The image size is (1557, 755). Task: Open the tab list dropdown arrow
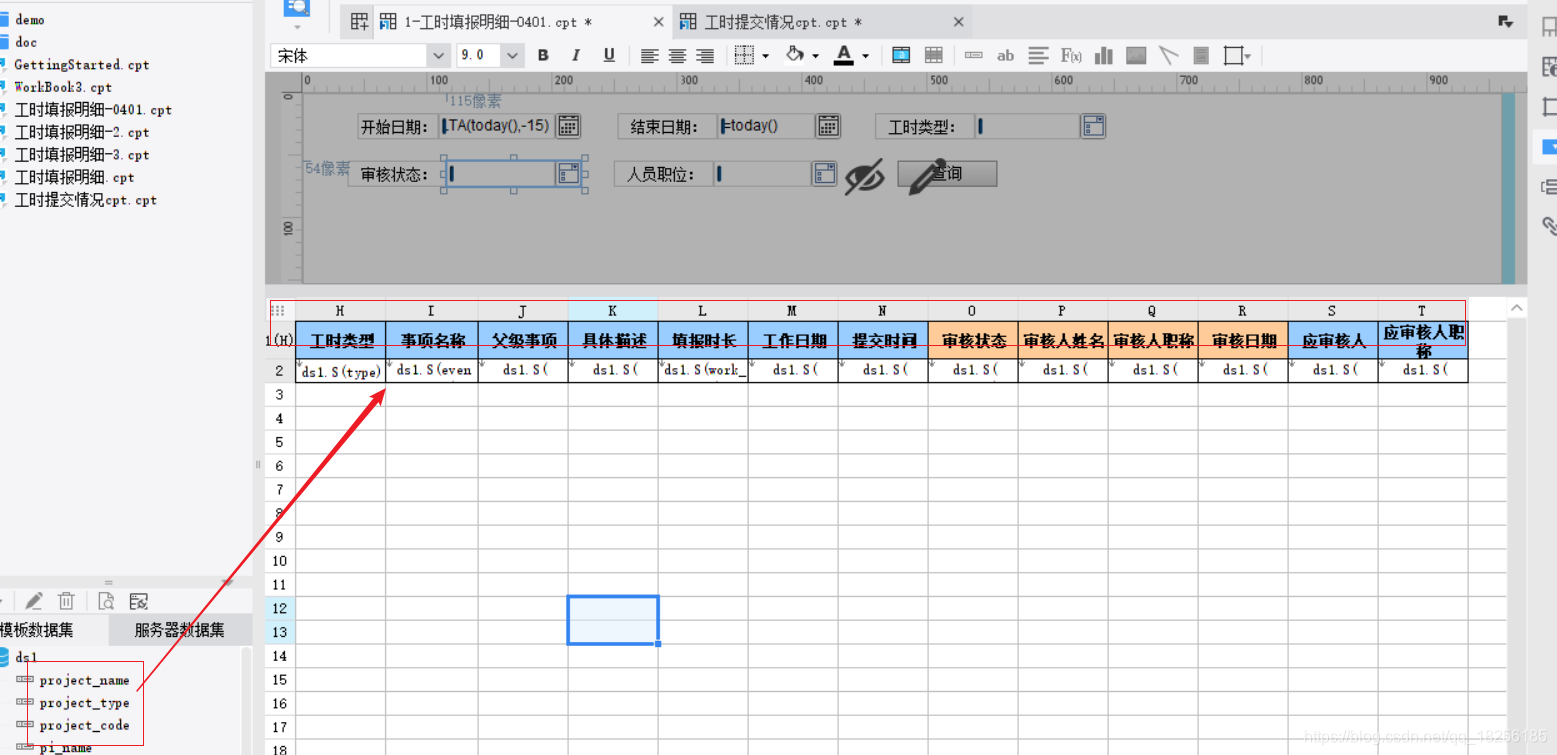1505,21
